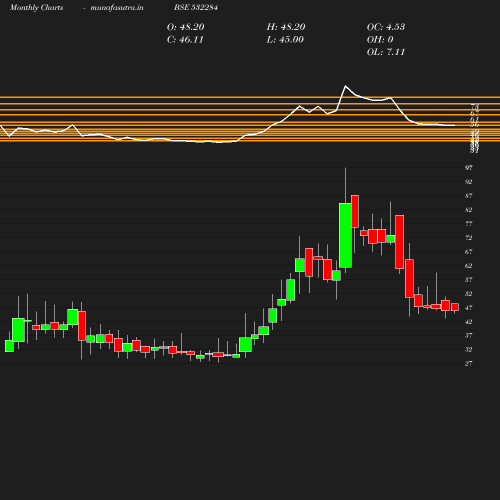Click the long red candle falling from 80 to 61

pyautogui.click(x=400, y=242)
